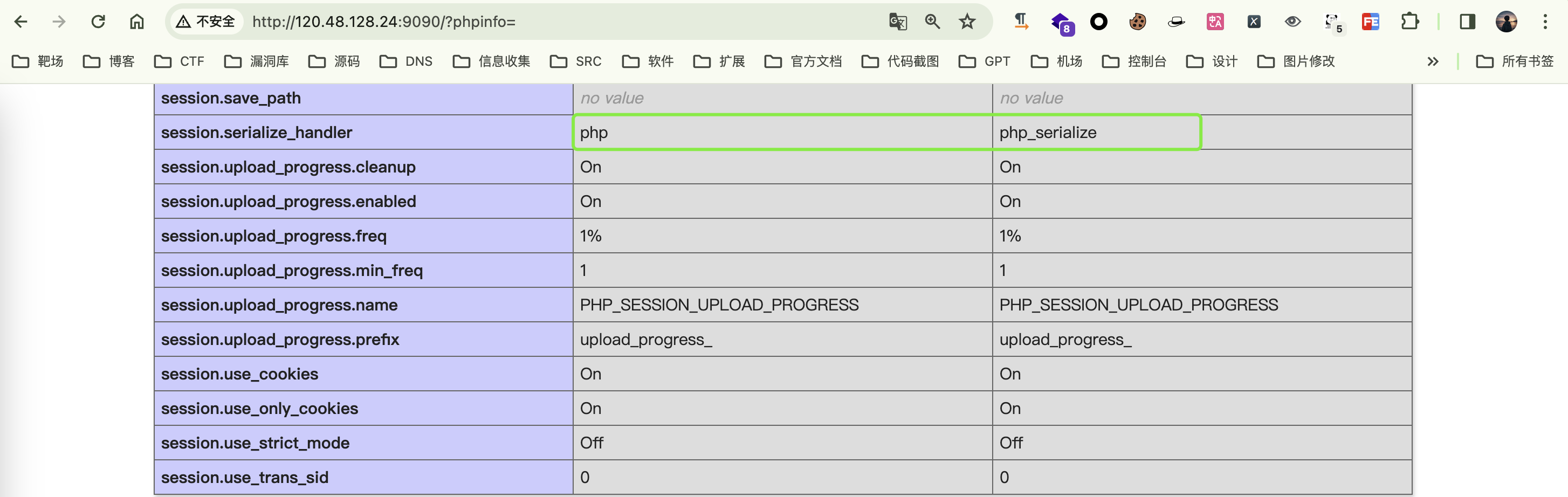
Task: Click the session.serialize_handler directive cell
Action: pos(363,132)
